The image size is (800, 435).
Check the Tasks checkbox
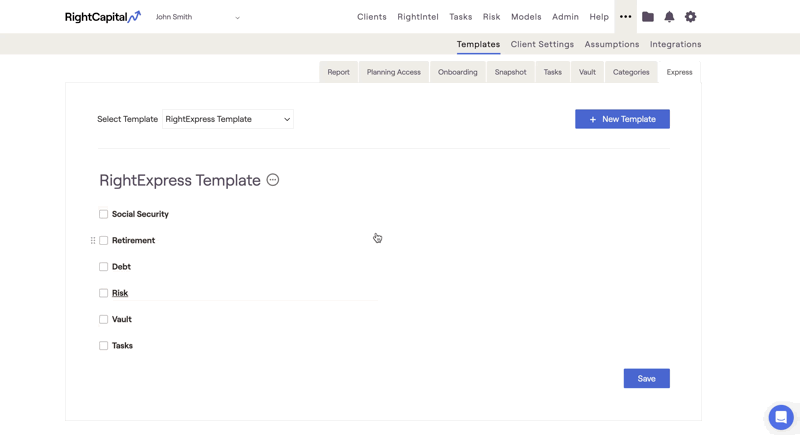point(104,346)
